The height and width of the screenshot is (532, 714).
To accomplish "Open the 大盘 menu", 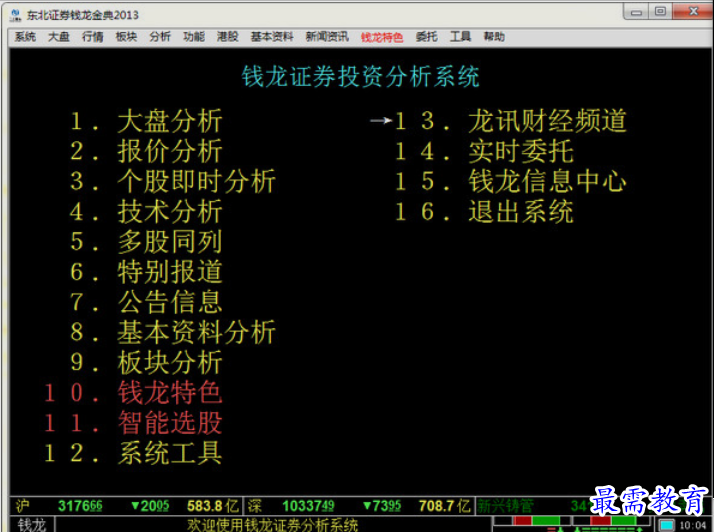I will (x=59, y=37).
